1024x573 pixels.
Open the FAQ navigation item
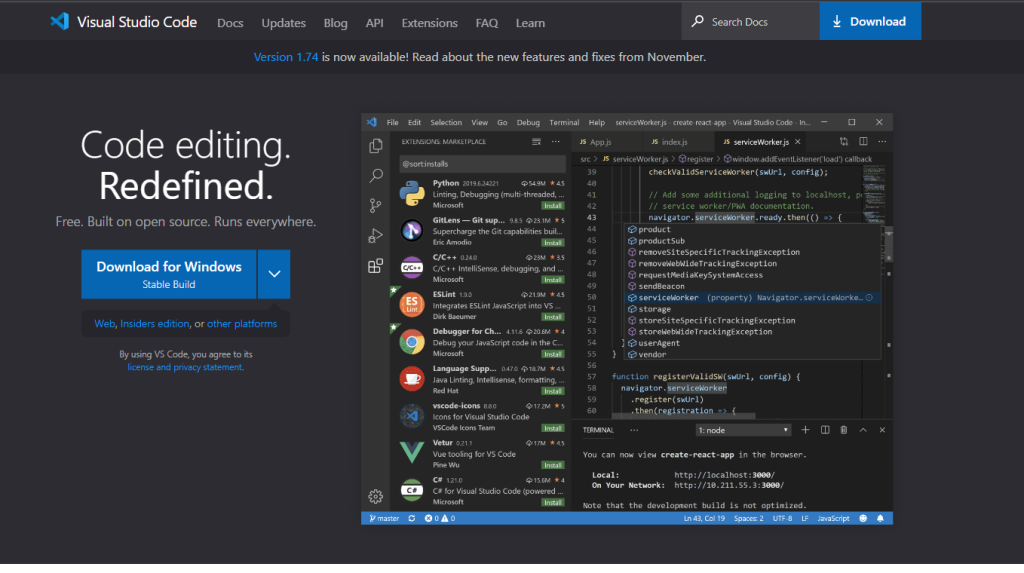pos(487,23)
